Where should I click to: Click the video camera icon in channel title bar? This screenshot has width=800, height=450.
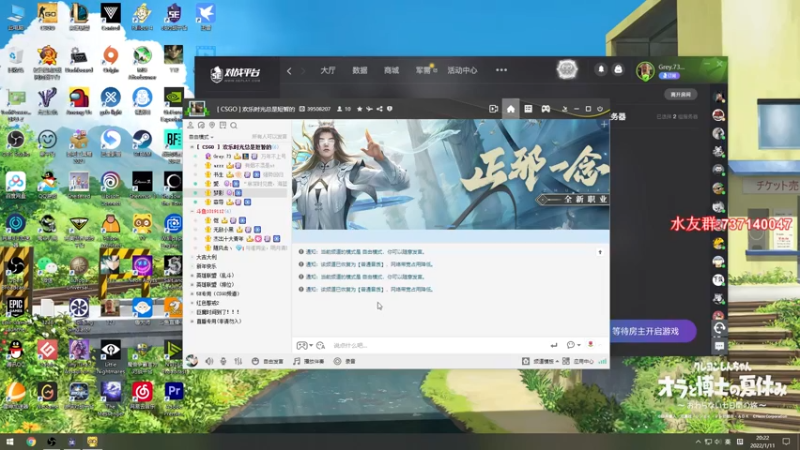tap(493, 109)
